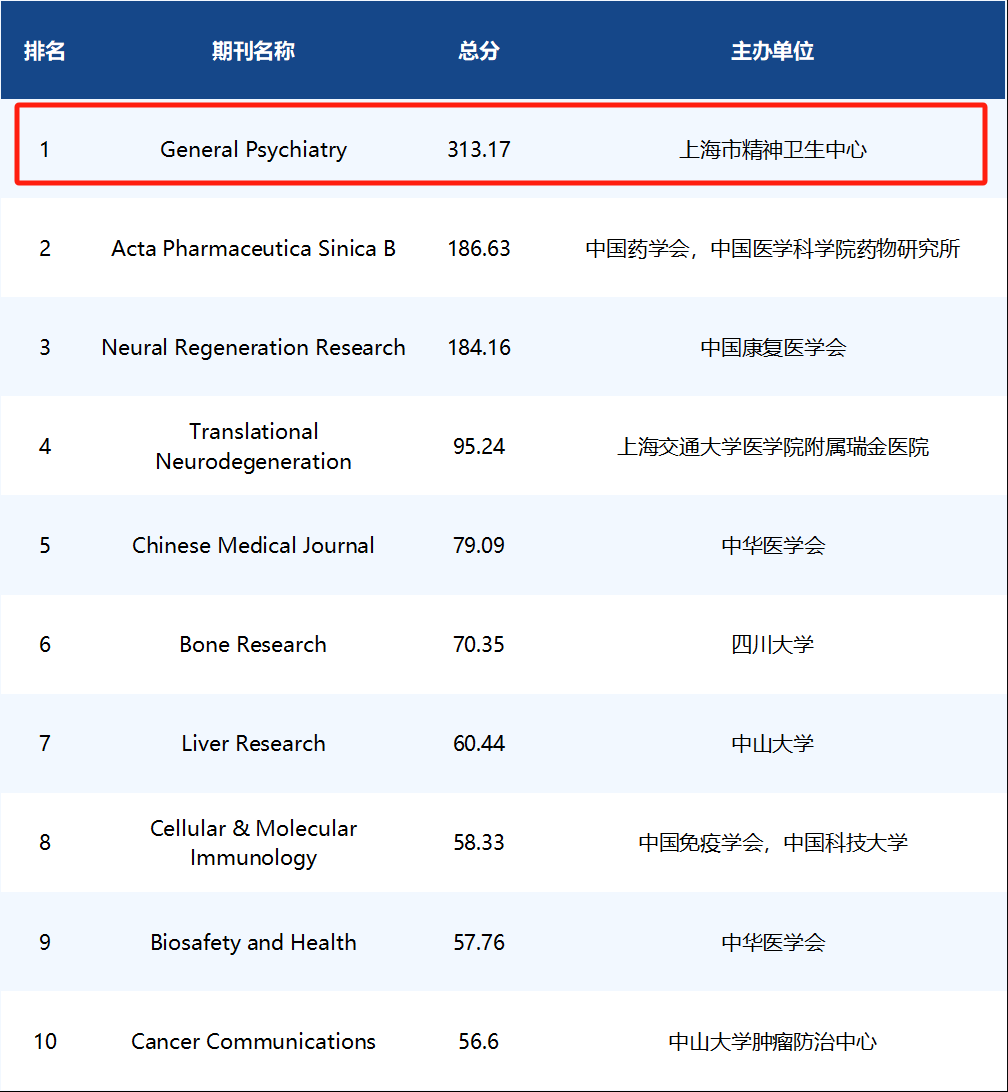Click rank number 1 in General Psychiatry row
The width and height of the screenshot is (1008, 1092).
45,150
